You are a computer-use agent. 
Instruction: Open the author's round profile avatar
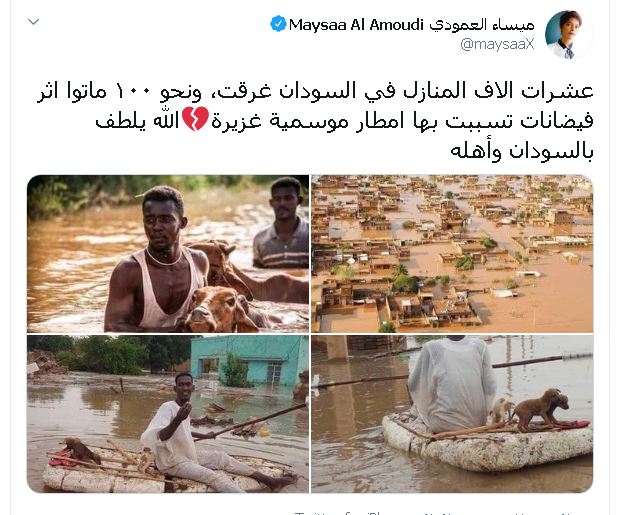click(567, 35)
